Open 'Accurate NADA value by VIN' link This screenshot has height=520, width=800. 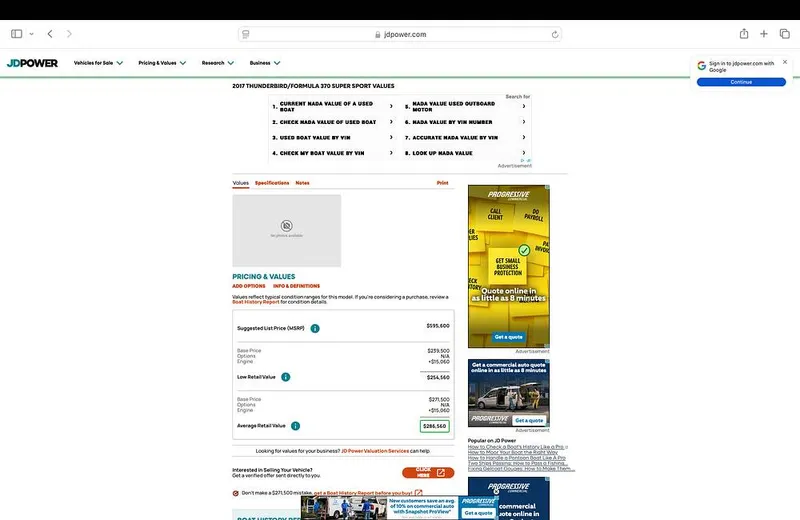click(465, 137)
